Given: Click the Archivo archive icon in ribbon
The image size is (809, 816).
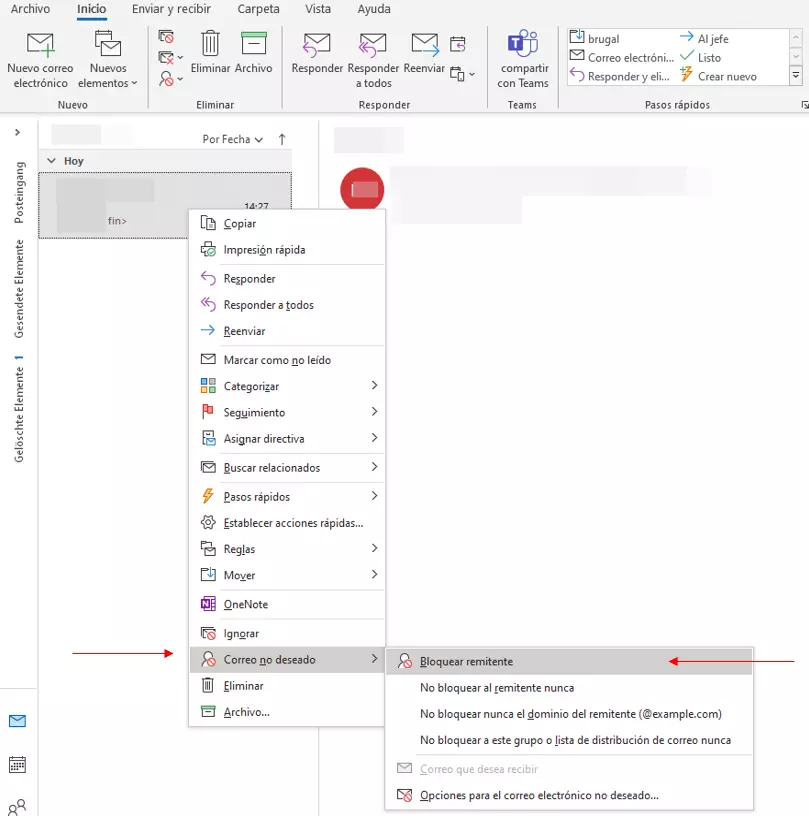Looking at the screenshot, I should [x=253, y=43].
